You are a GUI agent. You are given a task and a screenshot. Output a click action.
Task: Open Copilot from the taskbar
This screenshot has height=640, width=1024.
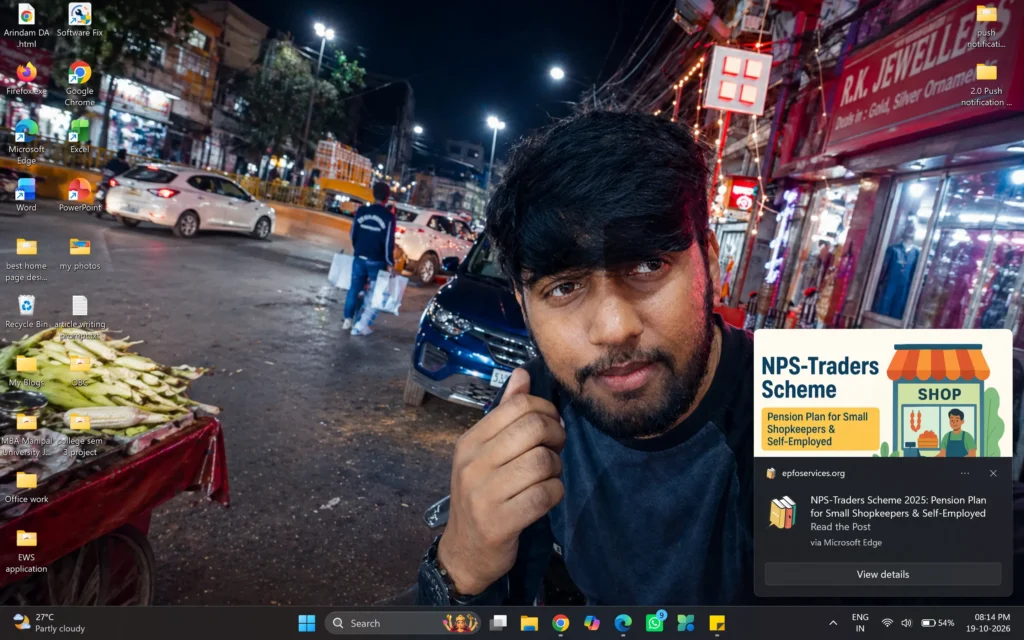[592, 623]
